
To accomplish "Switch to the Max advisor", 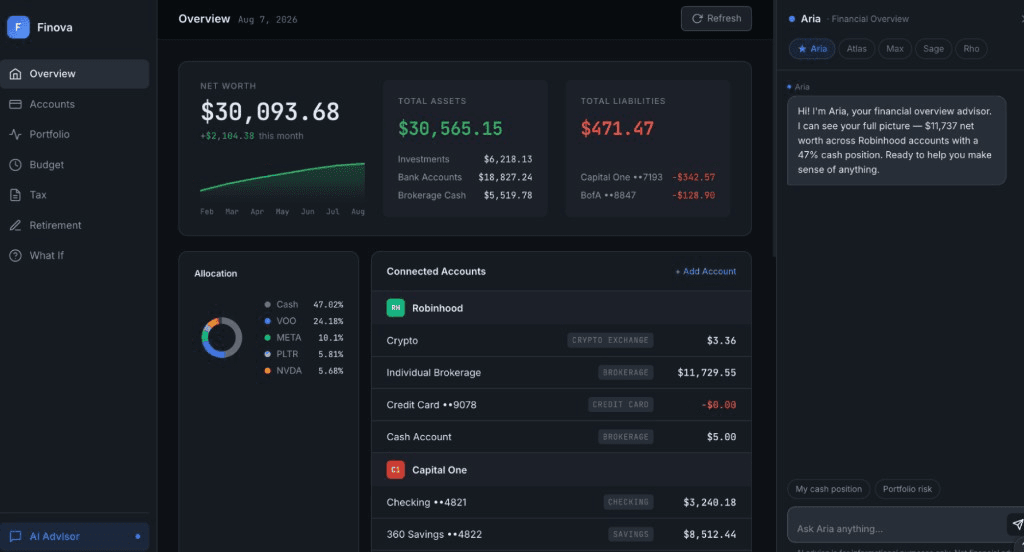I will [895, 48].
